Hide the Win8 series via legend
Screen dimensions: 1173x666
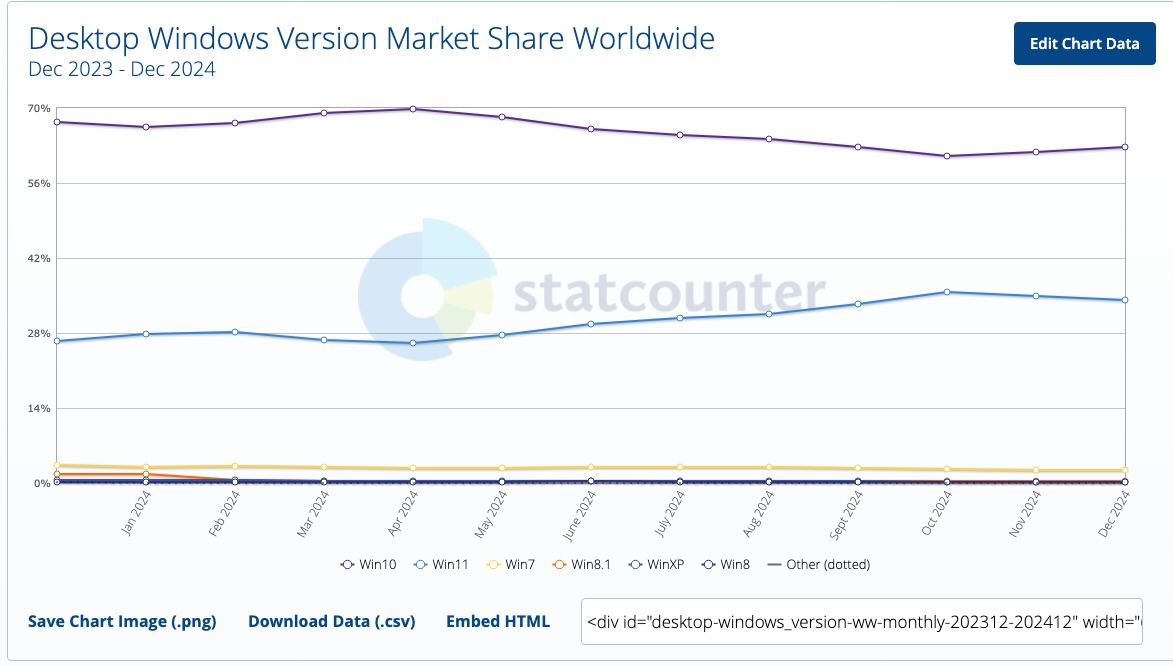(726, 564)
